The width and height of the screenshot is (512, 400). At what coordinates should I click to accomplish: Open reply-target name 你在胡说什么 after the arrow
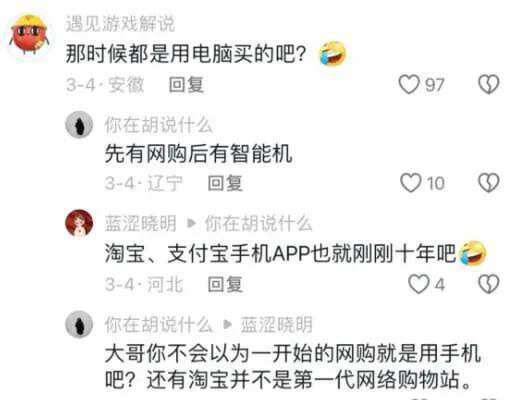click(x=258, y=223)
